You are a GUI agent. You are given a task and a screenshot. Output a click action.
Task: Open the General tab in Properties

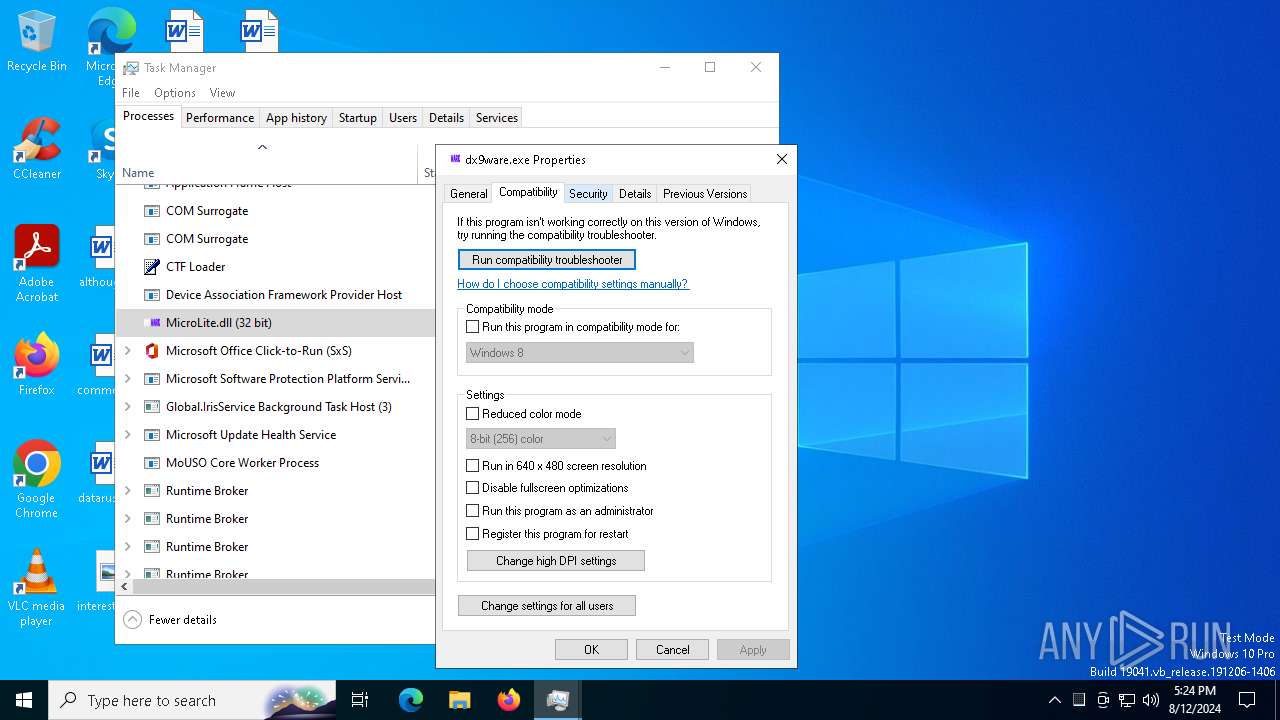click(469, 194)
